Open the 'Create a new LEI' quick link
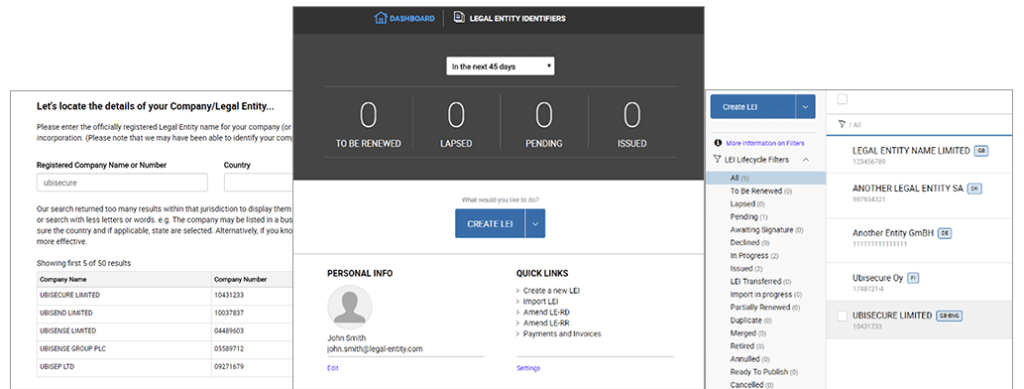 tap(551, 290)
